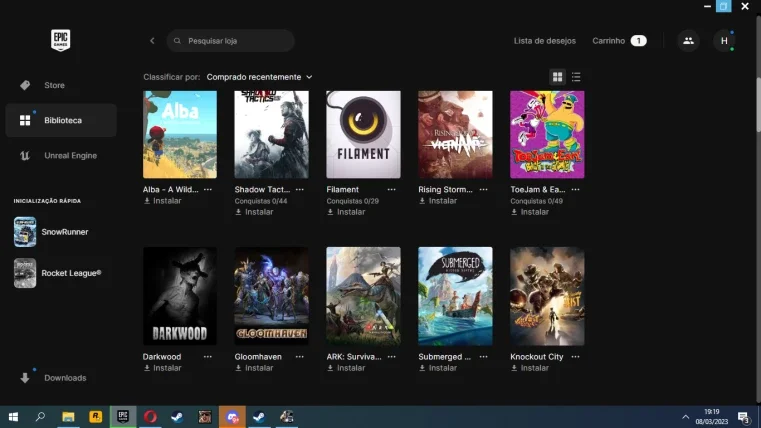
Task: Click Instalar under Submerged
Action: pos(438,368)
